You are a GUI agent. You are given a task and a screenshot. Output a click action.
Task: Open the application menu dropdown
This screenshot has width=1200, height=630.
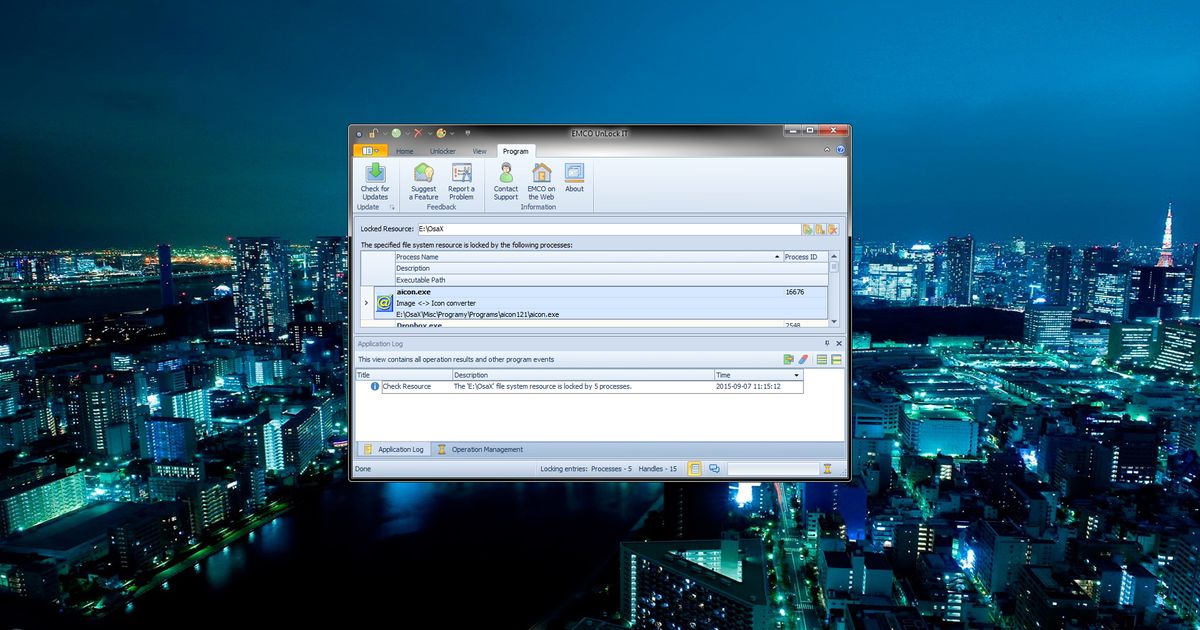(369, 151)
